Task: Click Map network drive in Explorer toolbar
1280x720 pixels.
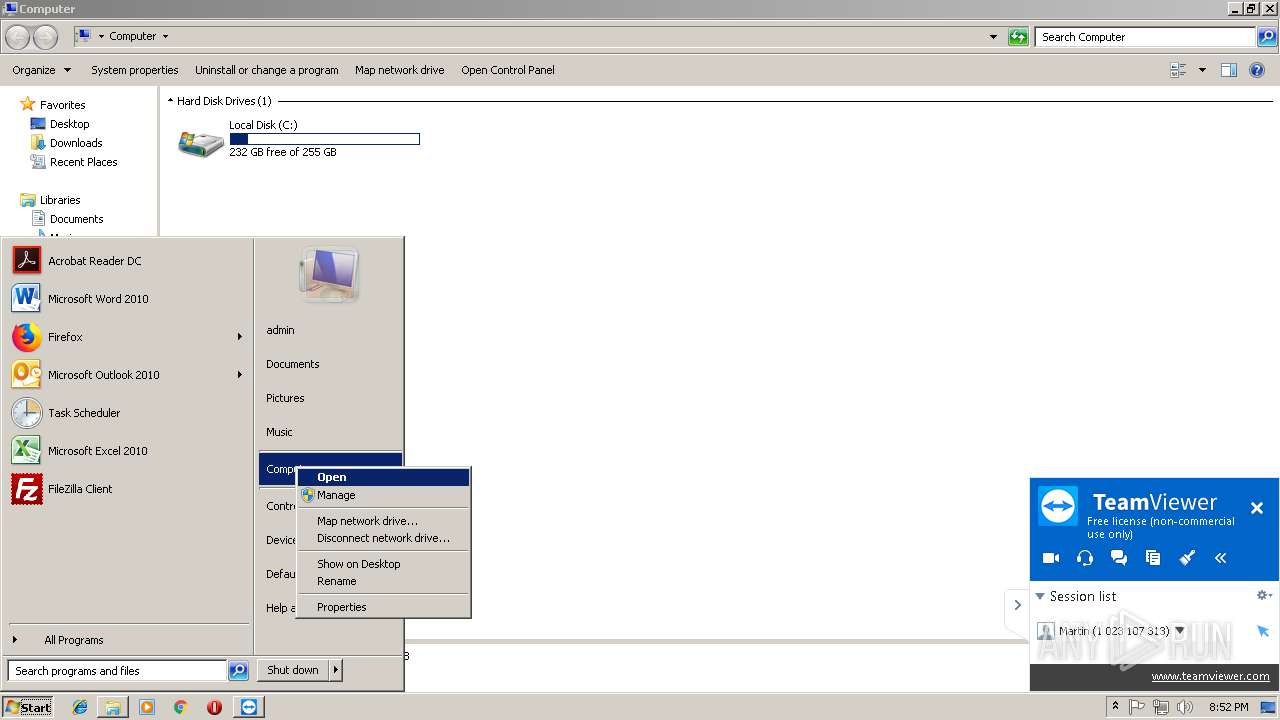Action: click(399, 70)
